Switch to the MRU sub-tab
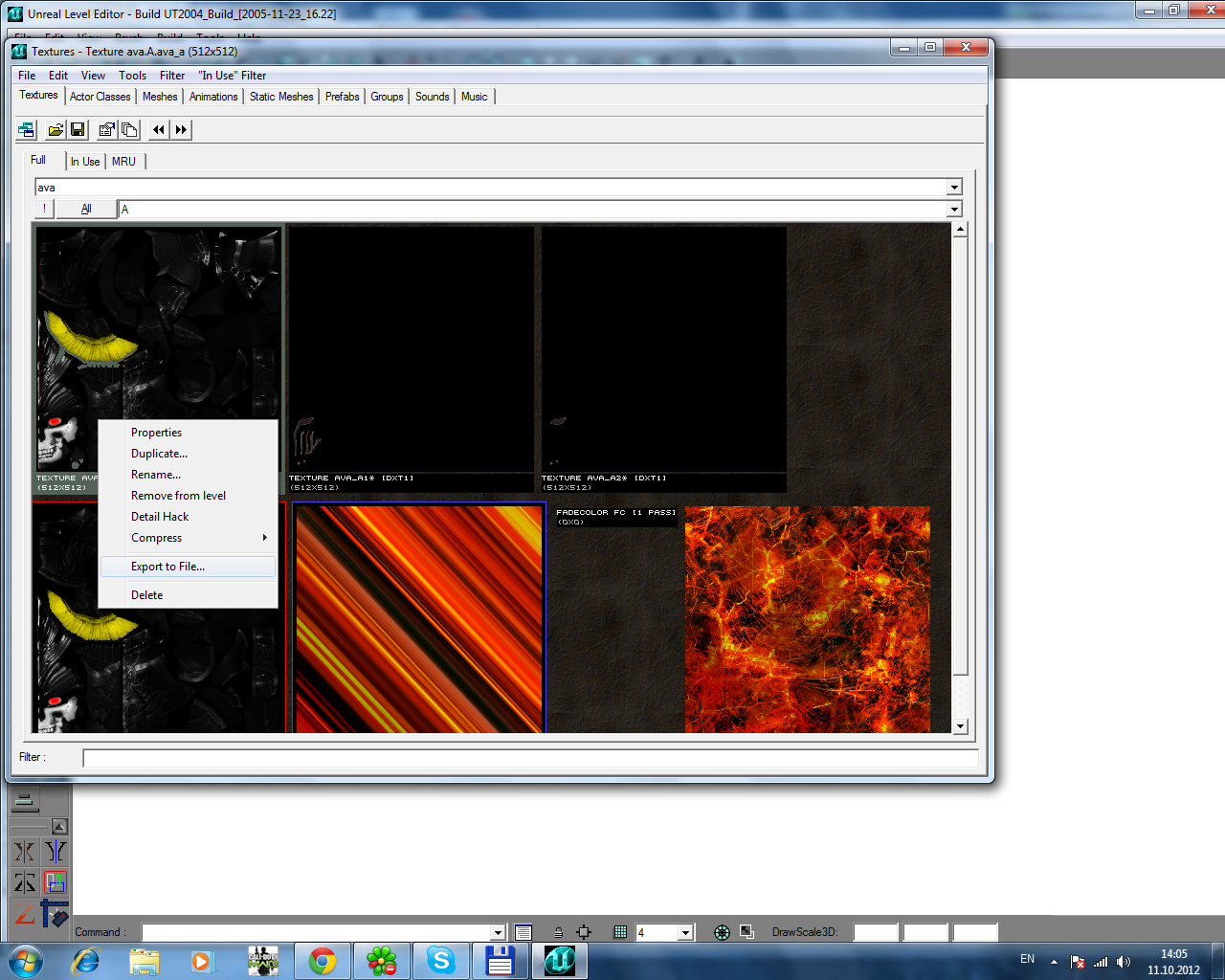This screenshot has height=980, width=1225. 124,162
